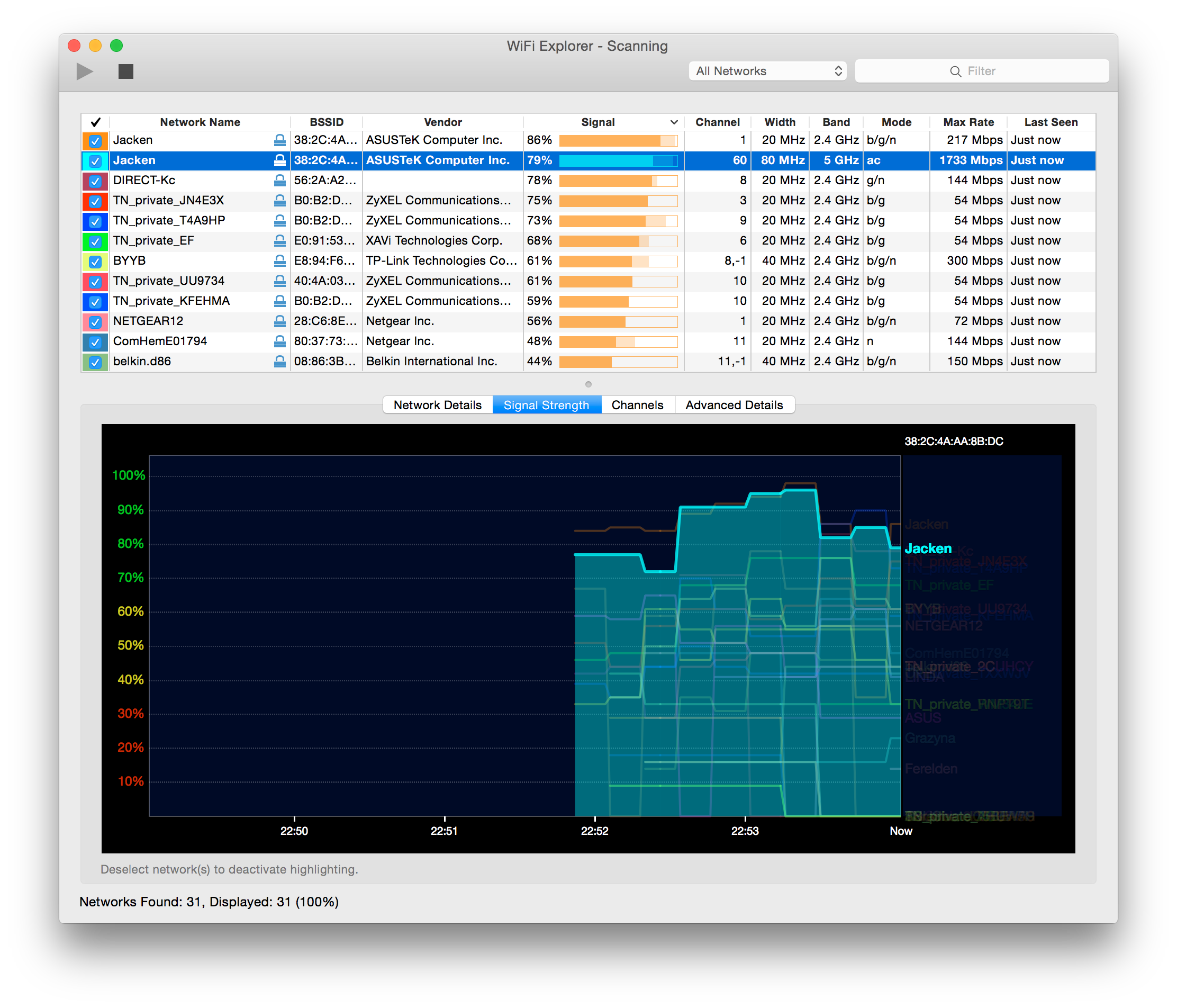
Task: Toggle the ComHemE01794 checkbox
Action: pyautogui.click(x=95, y=342)
